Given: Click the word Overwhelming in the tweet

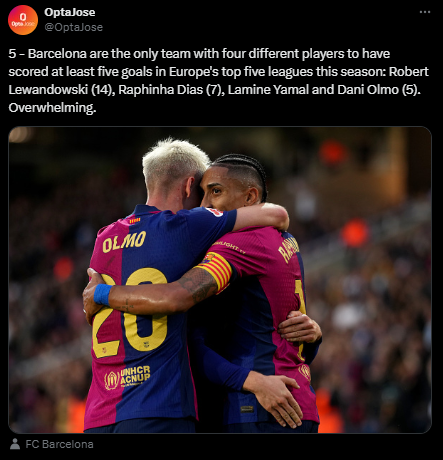Looking at the screenshot, I should (x=52, y=108).
